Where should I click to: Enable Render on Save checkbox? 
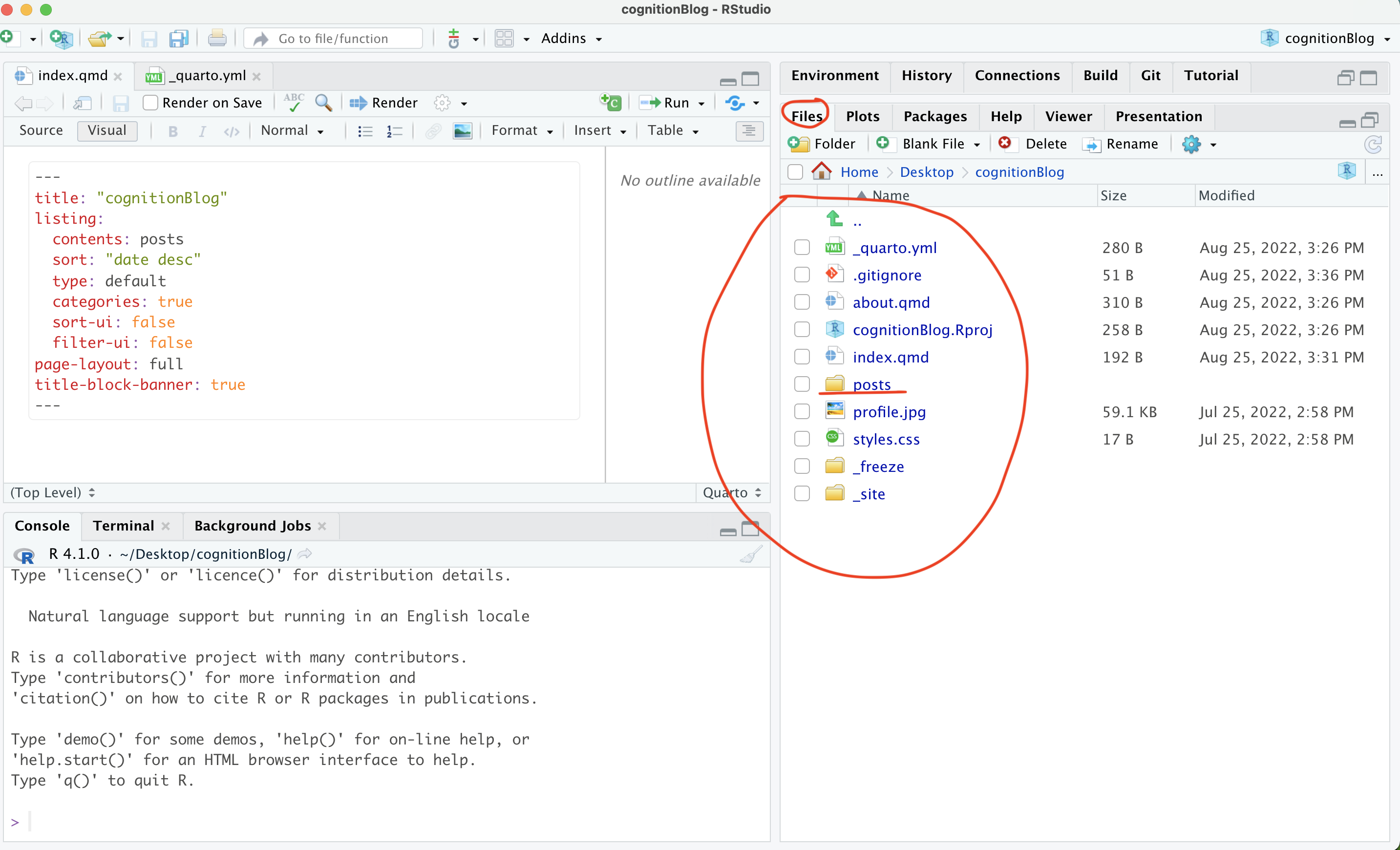click(x=150, y=103)
